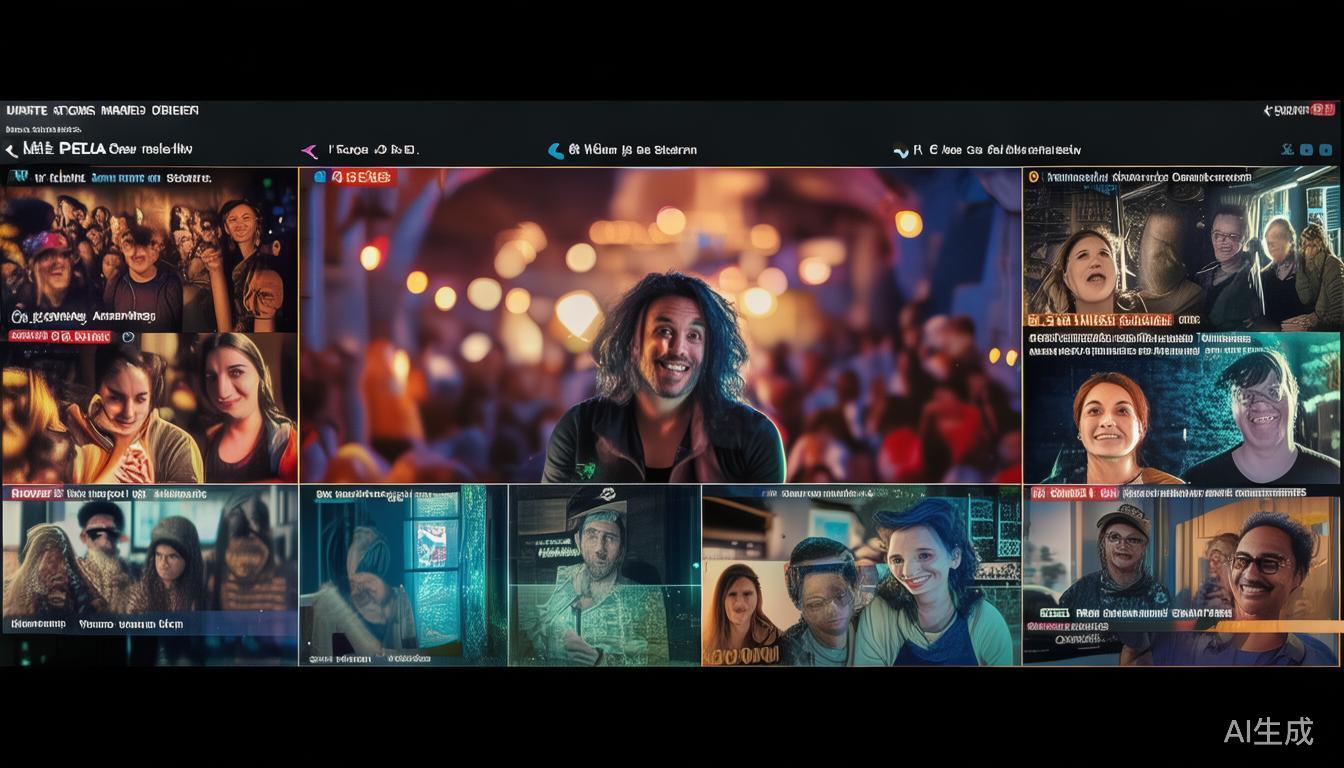Image resolution: width=1344 pixels, height=768 pixels.
Task: Click the red label on the center video
Action: [364, 177]
